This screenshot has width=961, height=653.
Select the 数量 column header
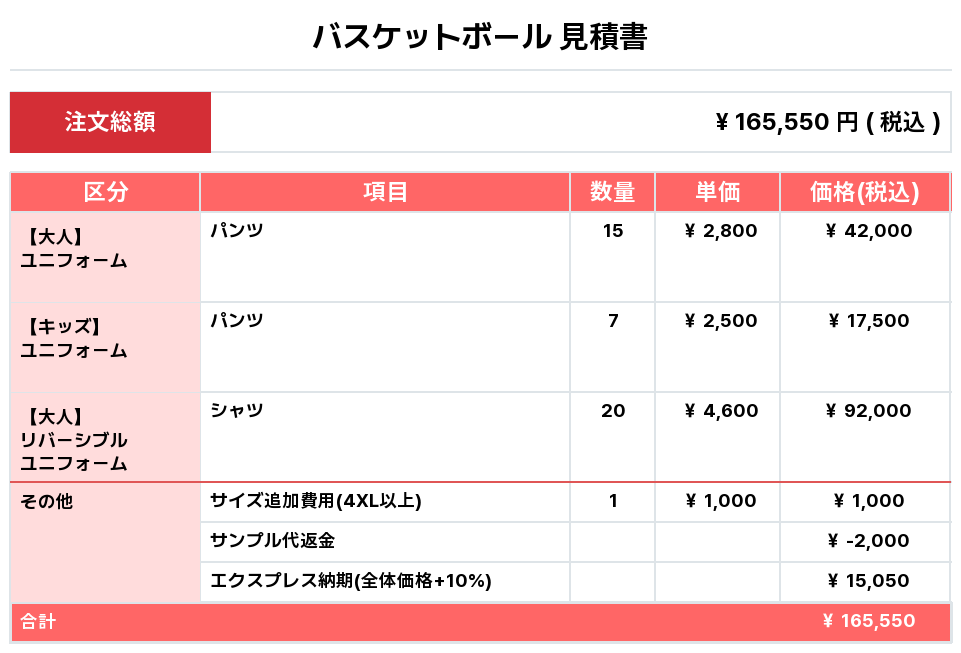(x=612, y=192)
